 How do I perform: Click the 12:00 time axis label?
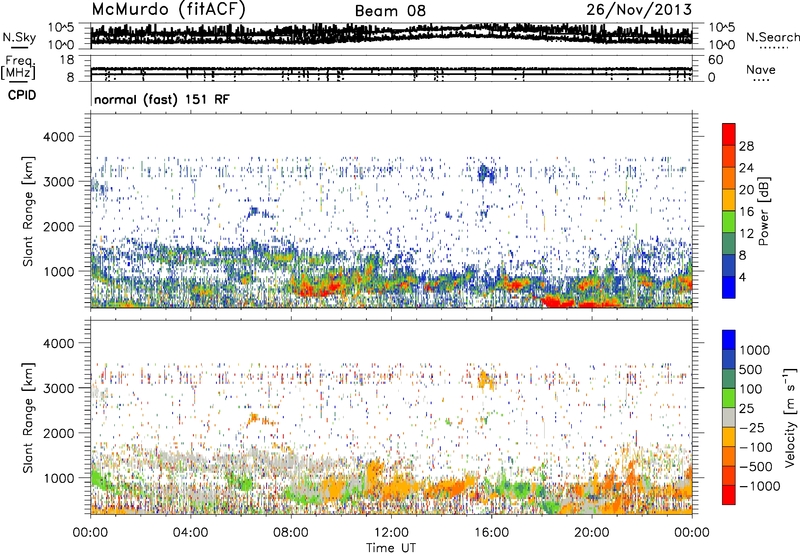point(391,533)
